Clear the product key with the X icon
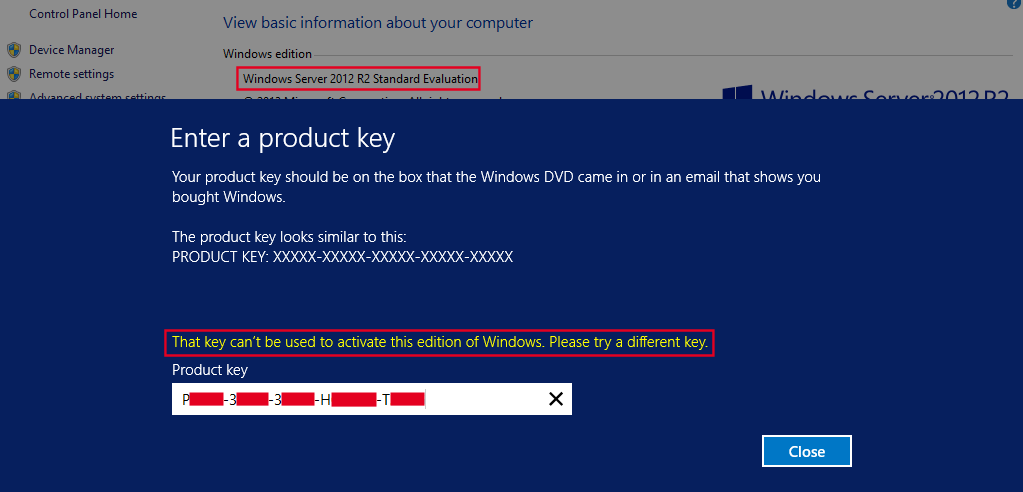Image resolution: width=1023 pixels, height=492 pixels. click(x=556, y=399)
